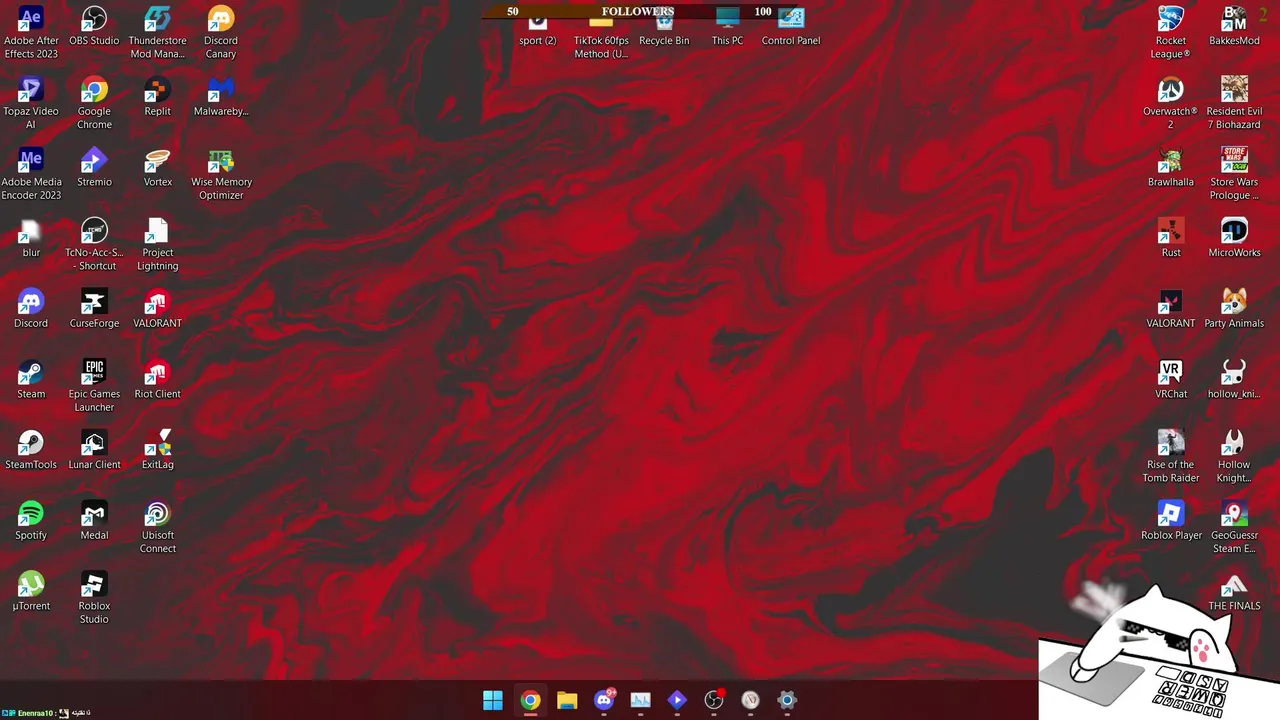Select the Spotify desktop shortcut
This screenshot has height=720, width=1280.
pos(31,520)
